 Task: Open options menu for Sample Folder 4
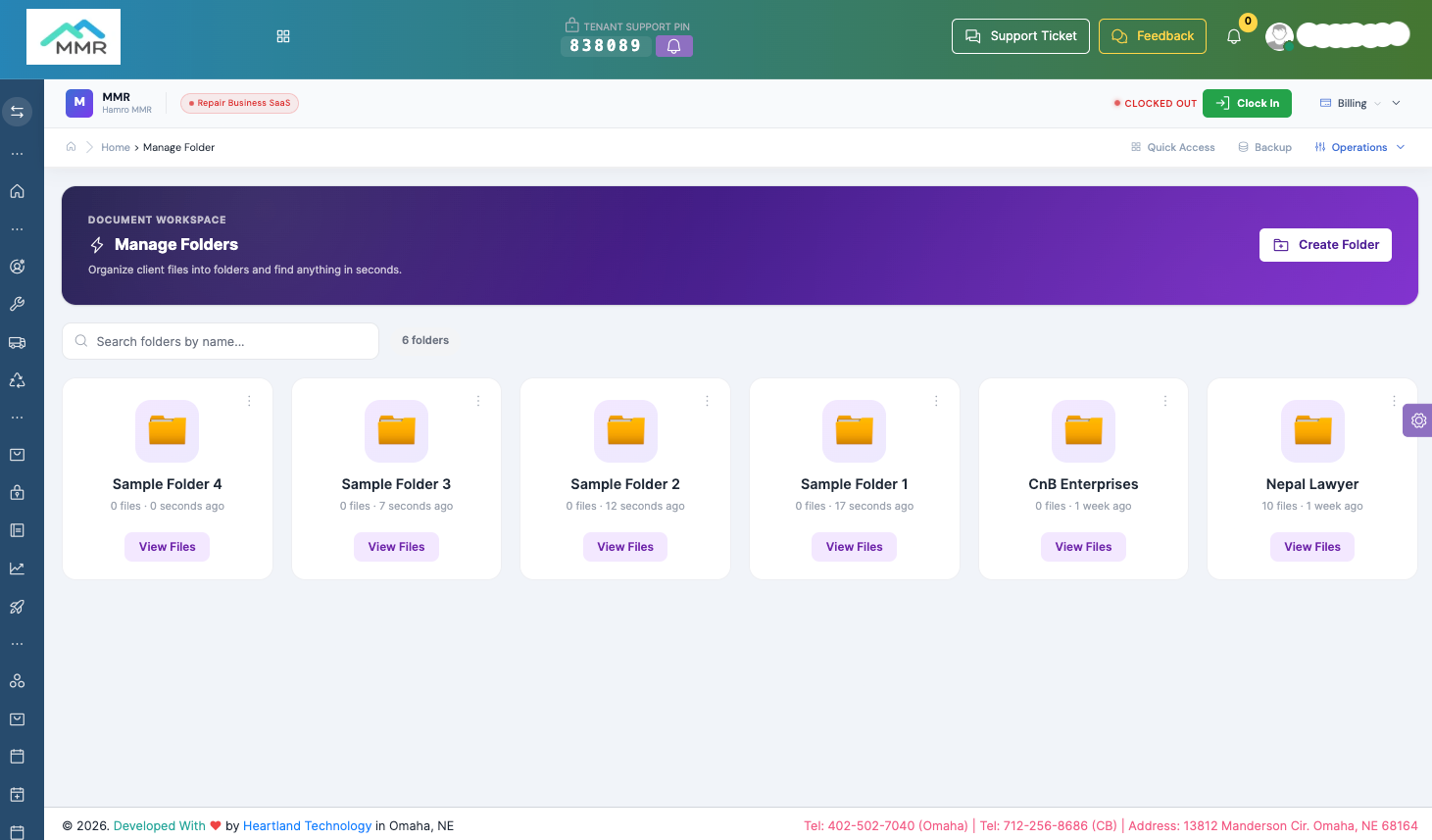(x=249, y=401)
